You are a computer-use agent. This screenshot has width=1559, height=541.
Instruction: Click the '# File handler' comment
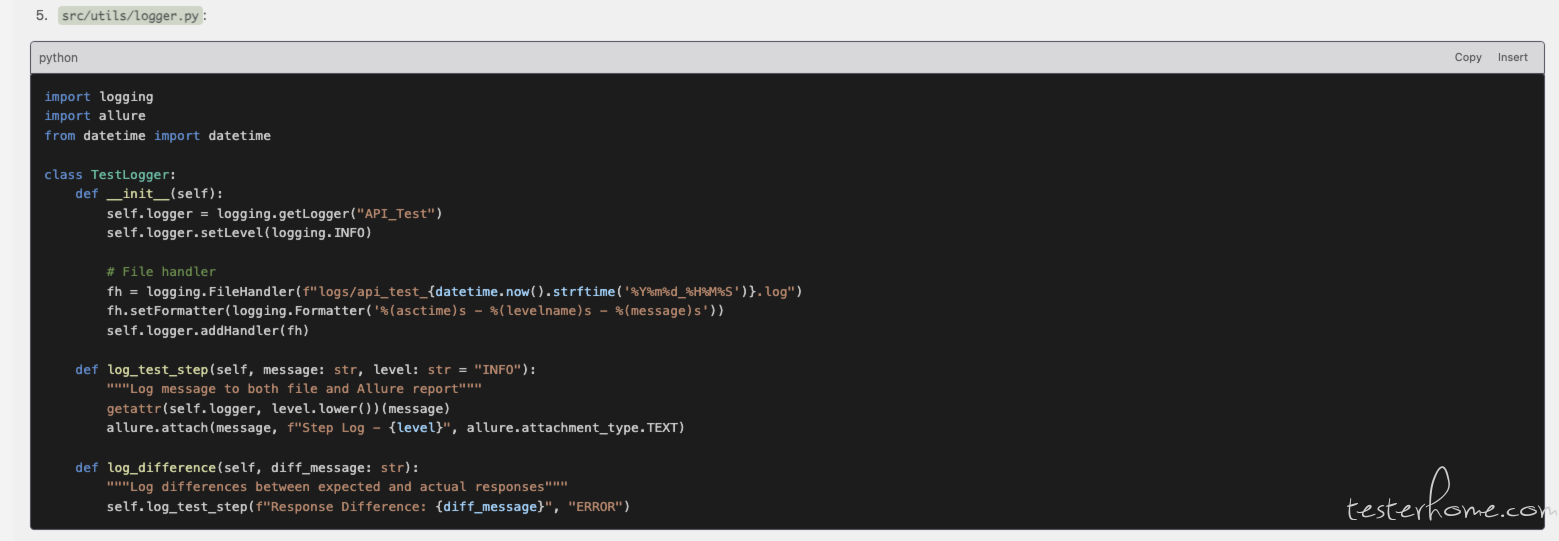[161, 272]
